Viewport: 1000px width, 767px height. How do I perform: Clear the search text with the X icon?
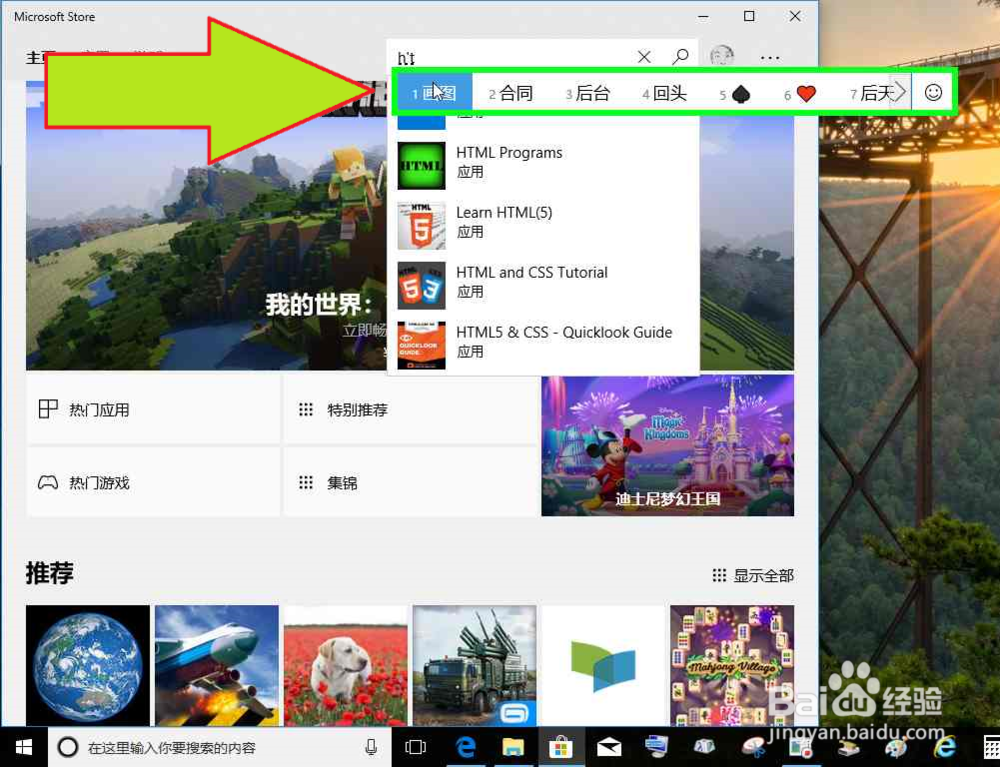(644, 57)
